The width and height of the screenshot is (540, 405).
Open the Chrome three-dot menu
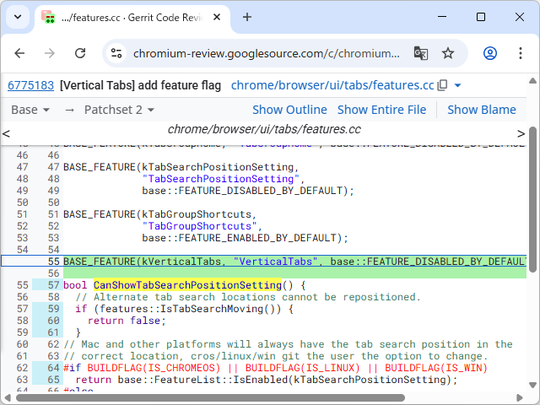520,53
